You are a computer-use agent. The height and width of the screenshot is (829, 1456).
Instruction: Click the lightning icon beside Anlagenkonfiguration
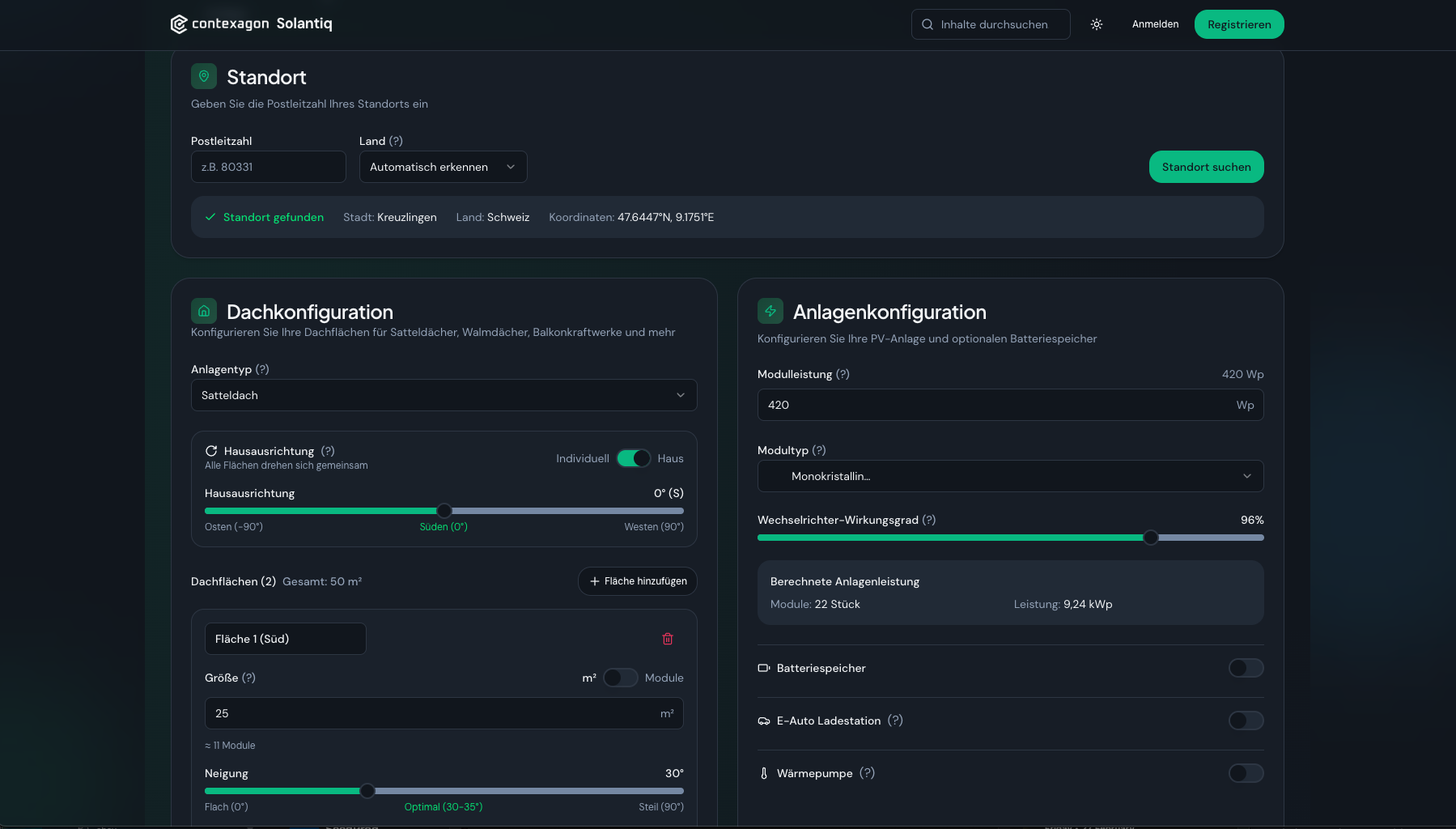(770, 311)
